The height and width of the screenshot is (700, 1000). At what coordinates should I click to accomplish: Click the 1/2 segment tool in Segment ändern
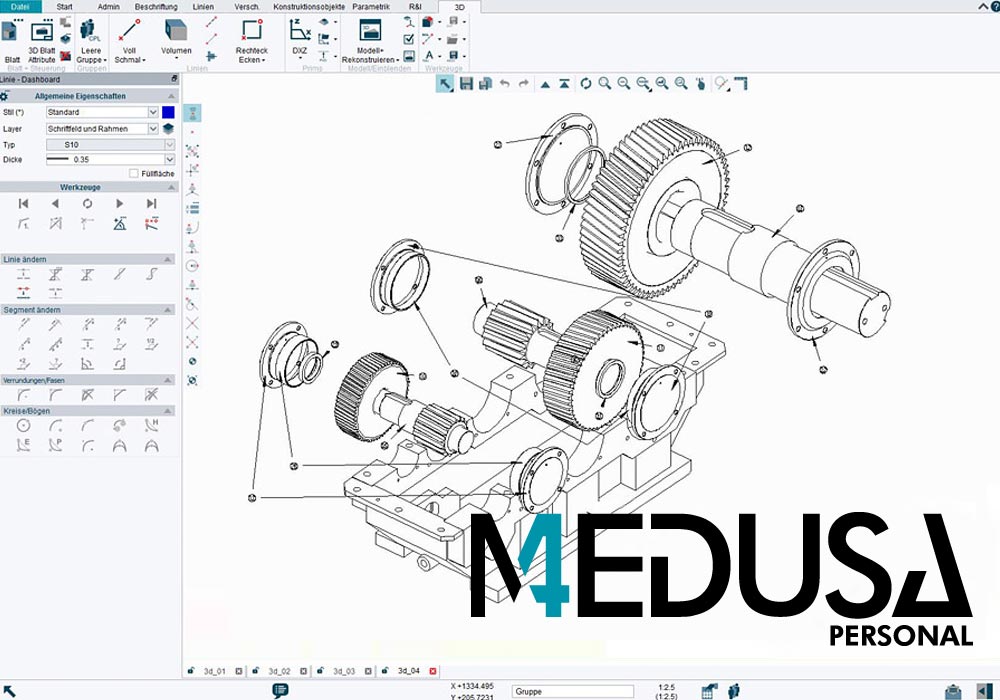[x=151, y=344]
